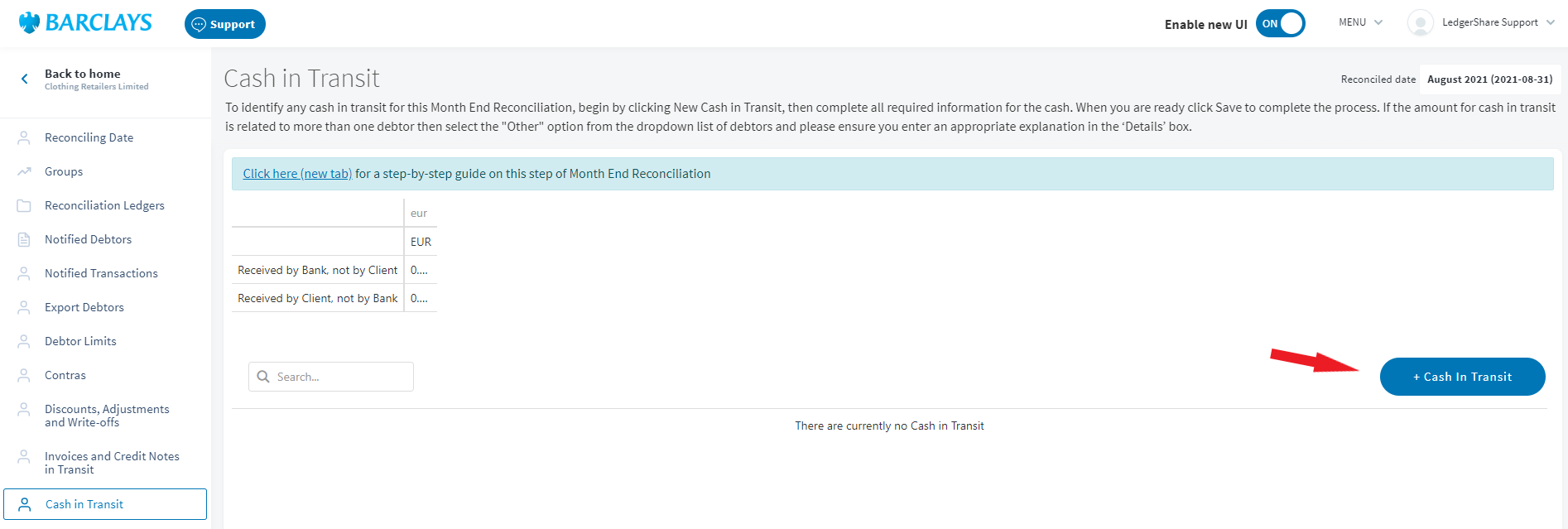Screen dimensions: 1568x529
Task: Click the search magnifier icon
Action: [x=263, y=376]
